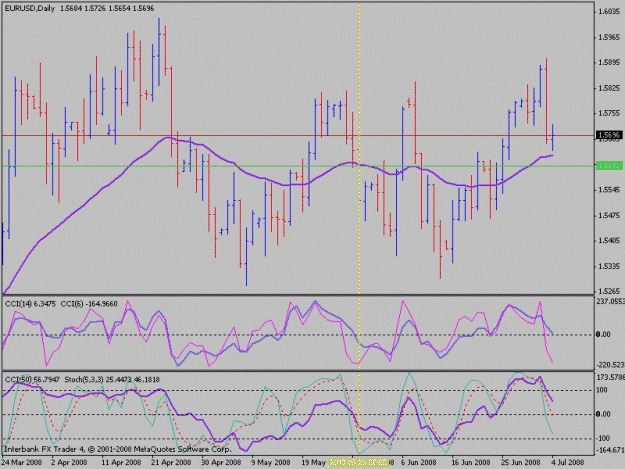The width and height of the screenshot is (625, 469).
Task: Click the 24 Mar 2008 date label
Action: (22, 462)
